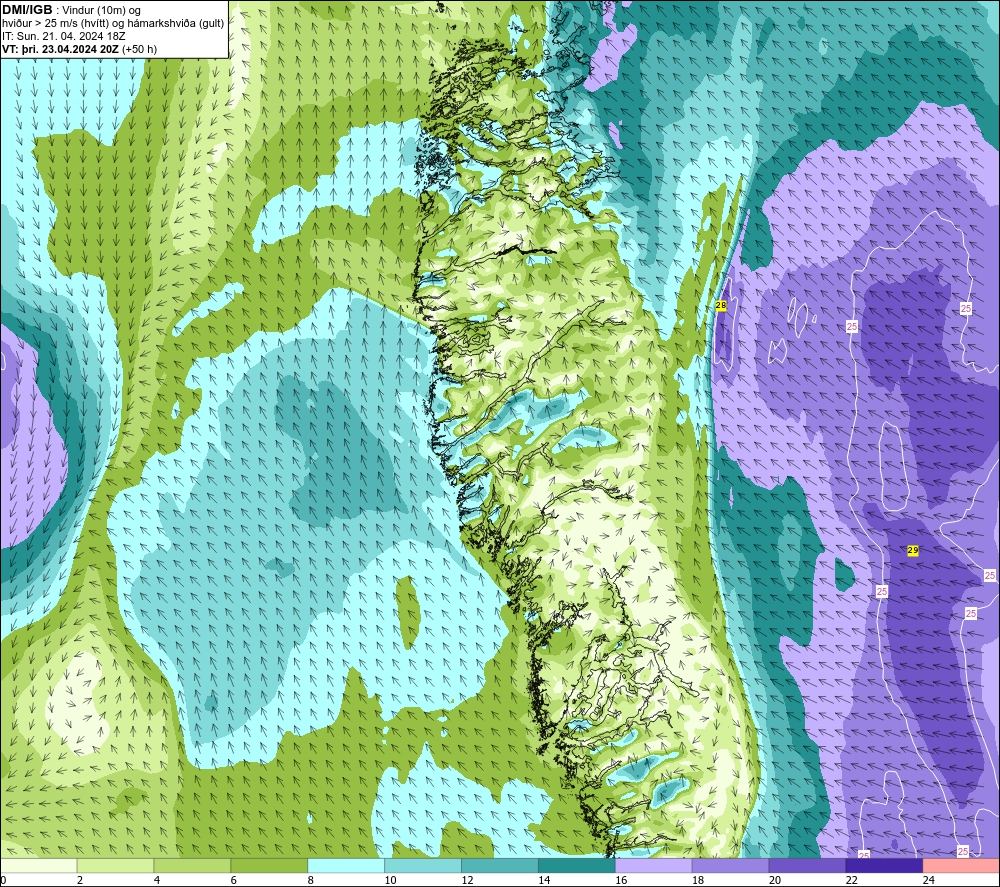The height and width of the screenshot is (887, 1000).
Task: Click the legend scale number 4
Action: [157, 880]
